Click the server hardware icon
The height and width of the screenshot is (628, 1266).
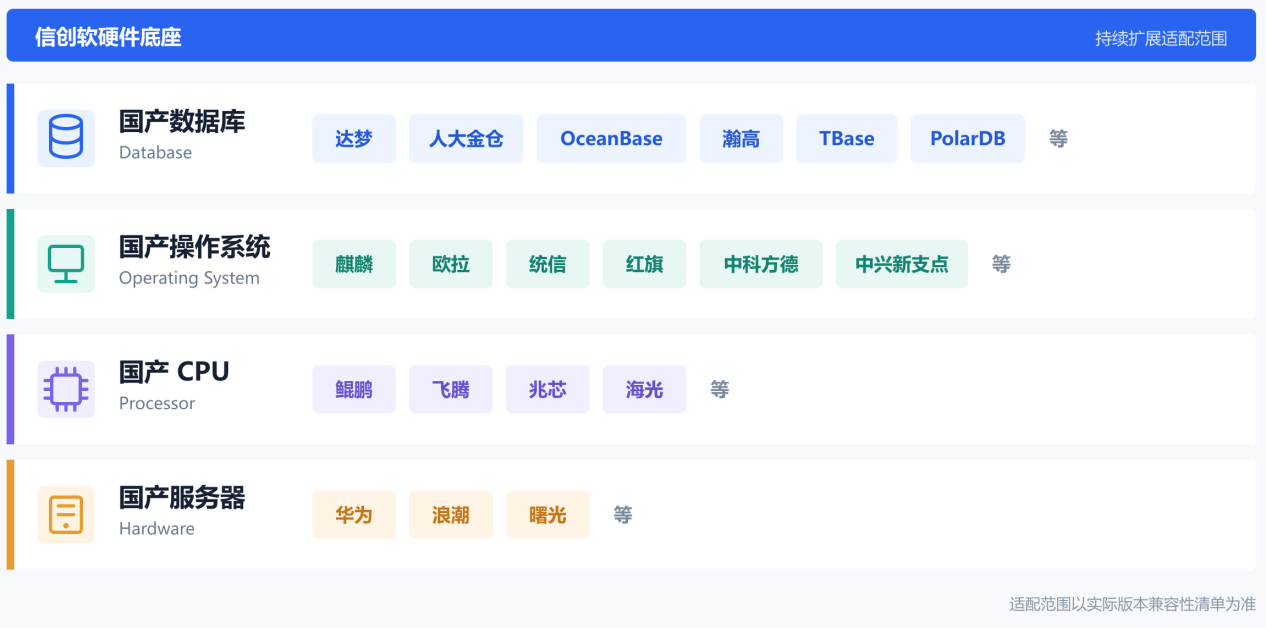(x=66, y=515)
